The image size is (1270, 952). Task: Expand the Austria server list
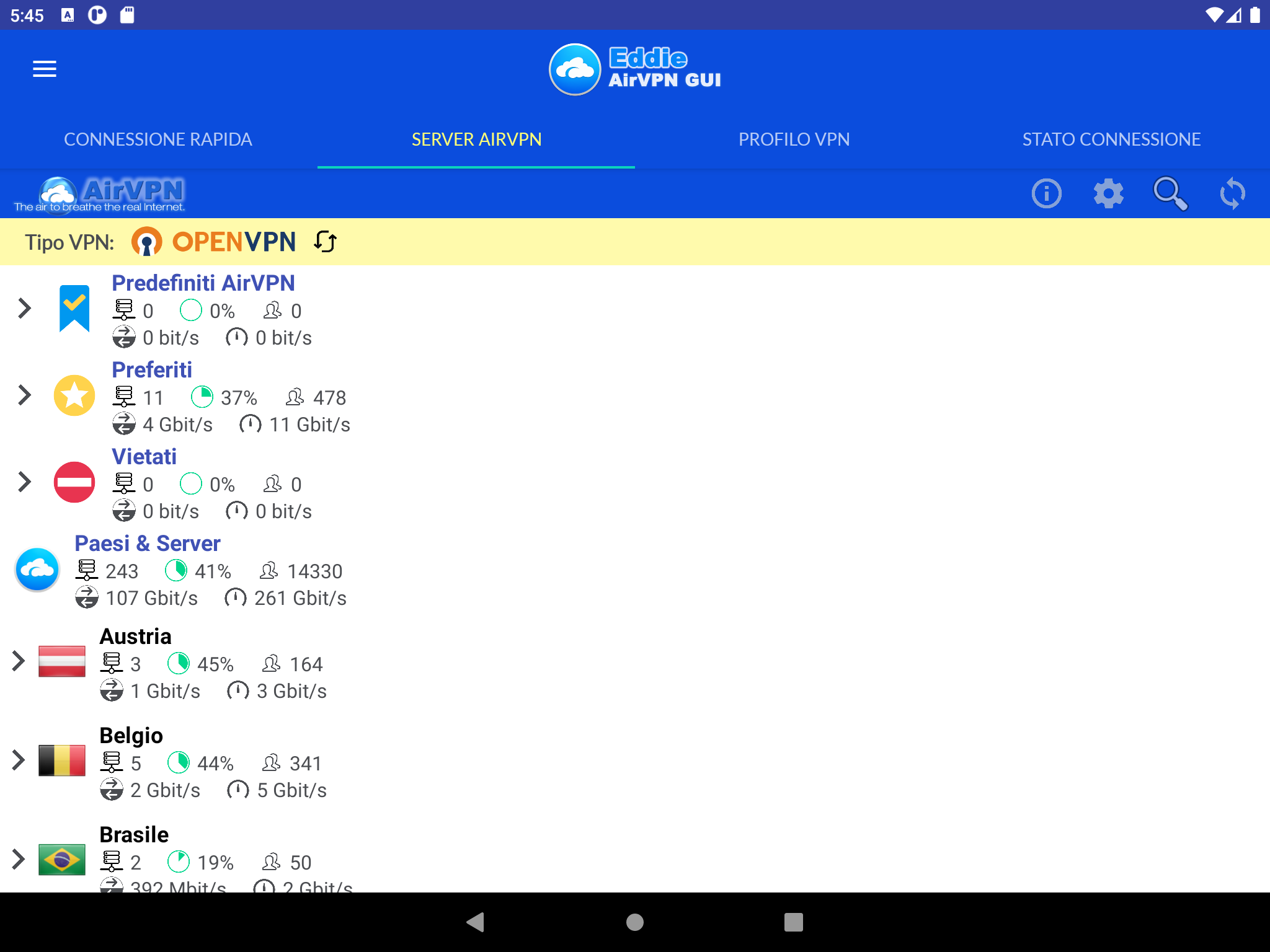[x=18, y=661]
